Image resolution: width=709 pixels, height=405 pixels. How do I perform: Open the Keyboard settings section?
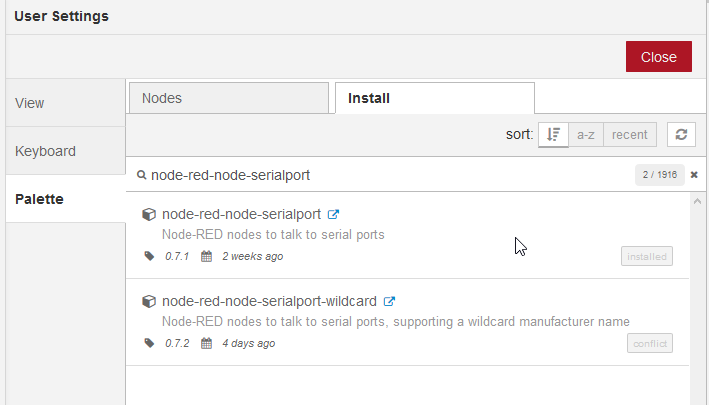66,151
